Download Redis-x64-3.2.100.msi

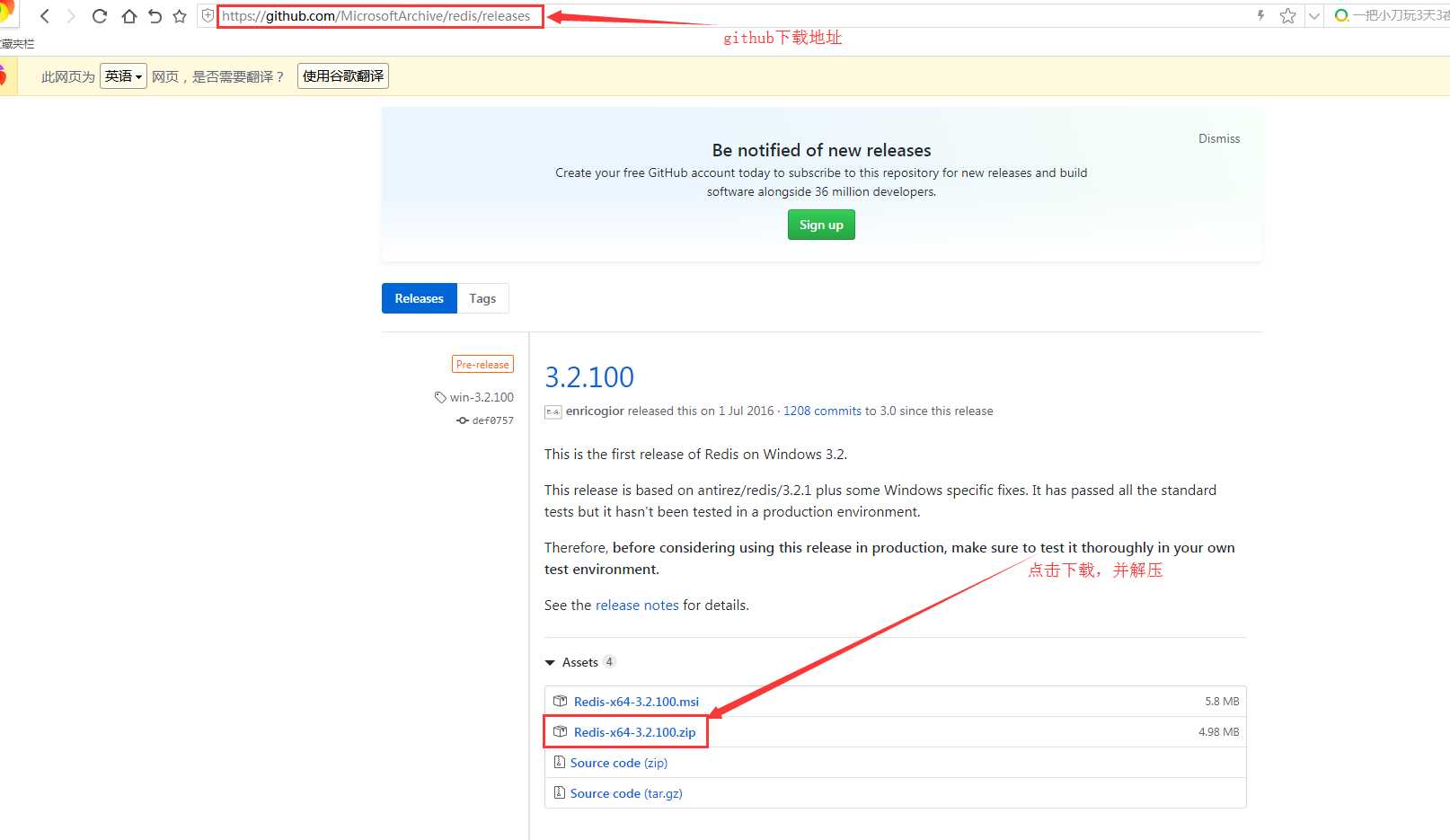click(636, 702)
